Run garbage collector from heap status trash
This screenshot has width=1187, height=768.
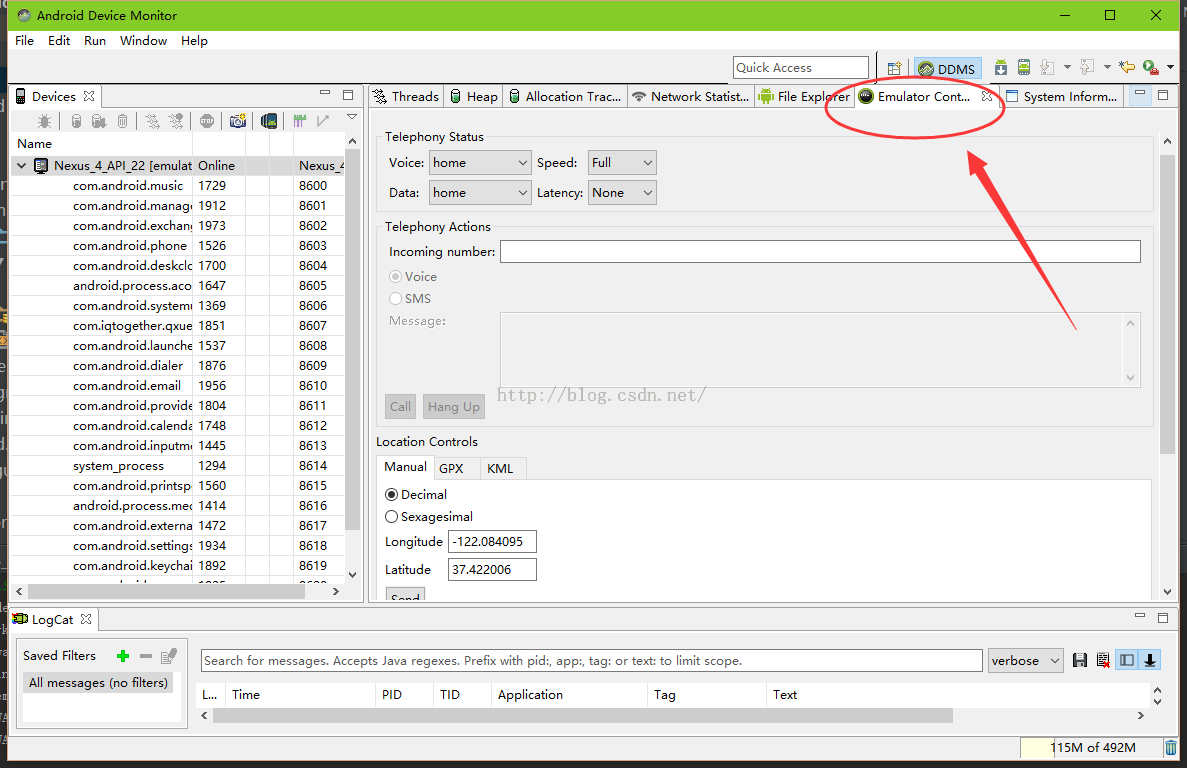tap(1170, 748)
